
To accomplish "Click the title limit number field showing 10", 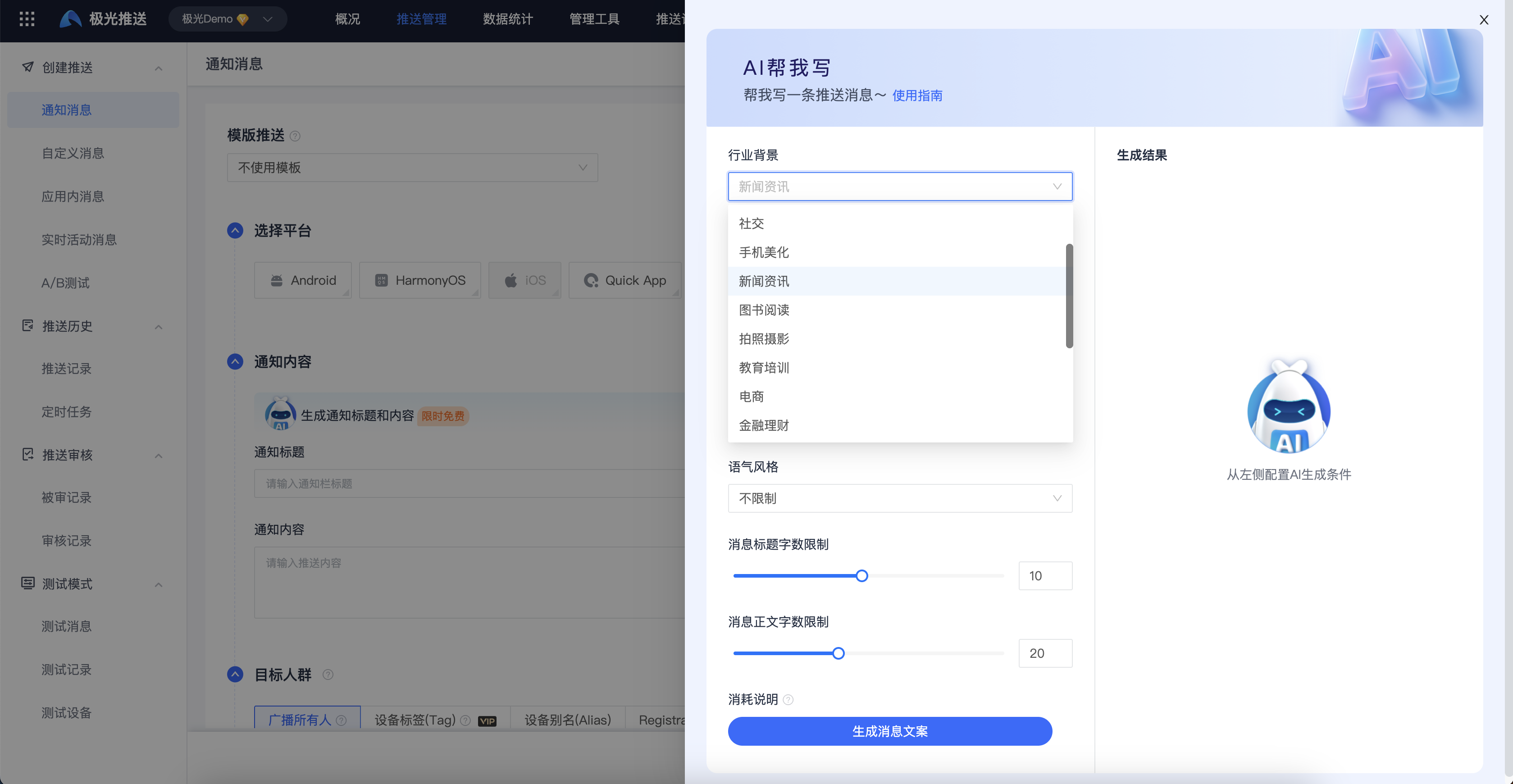I will (1045, 575).
